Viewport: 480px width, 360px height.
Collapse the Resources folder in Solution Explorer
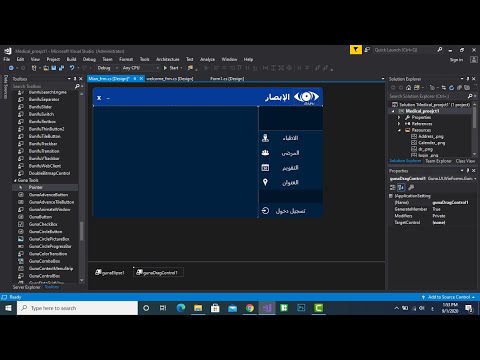pyautogui.click(x=399, y=130)
